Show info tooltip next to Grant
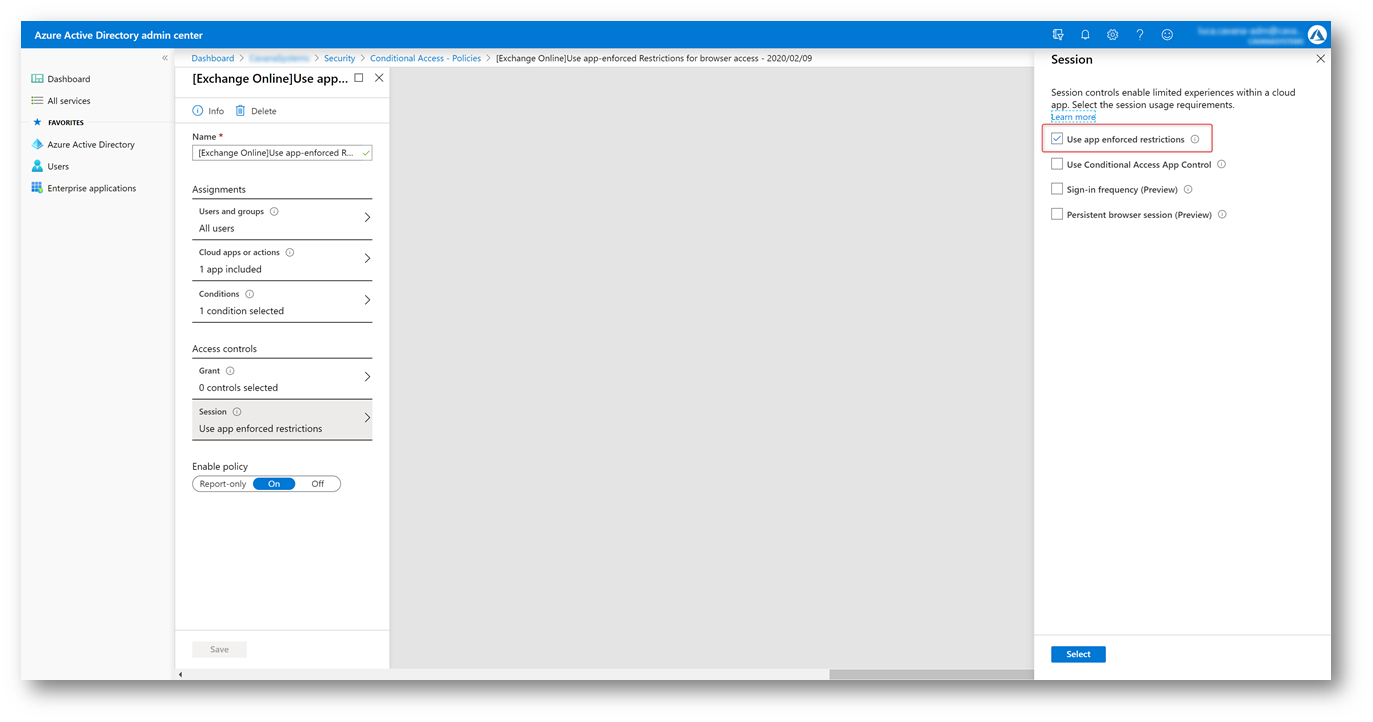 [230, 371]
